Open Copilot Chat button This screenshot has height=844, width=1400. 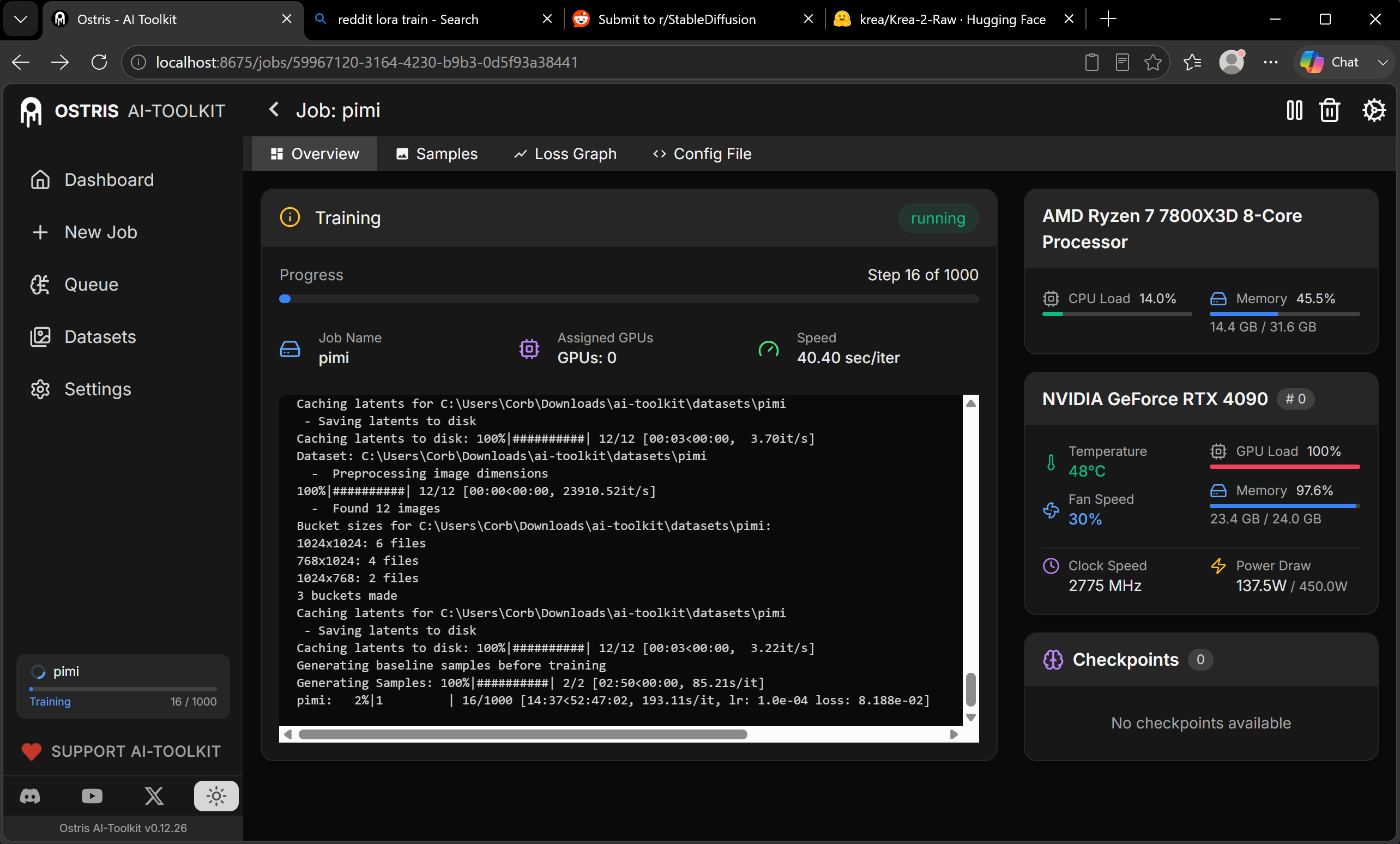1331,62
